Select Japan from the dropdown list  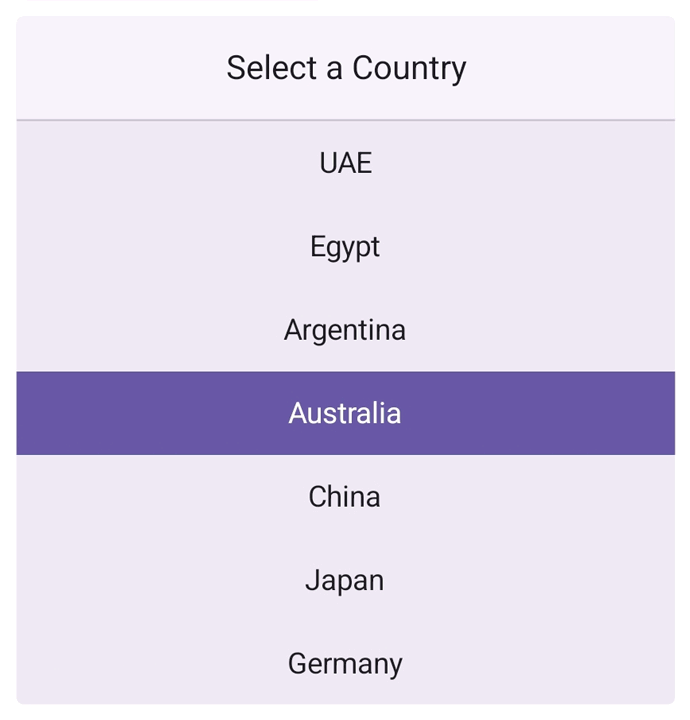pyautogui.click(x=345, y=580)
